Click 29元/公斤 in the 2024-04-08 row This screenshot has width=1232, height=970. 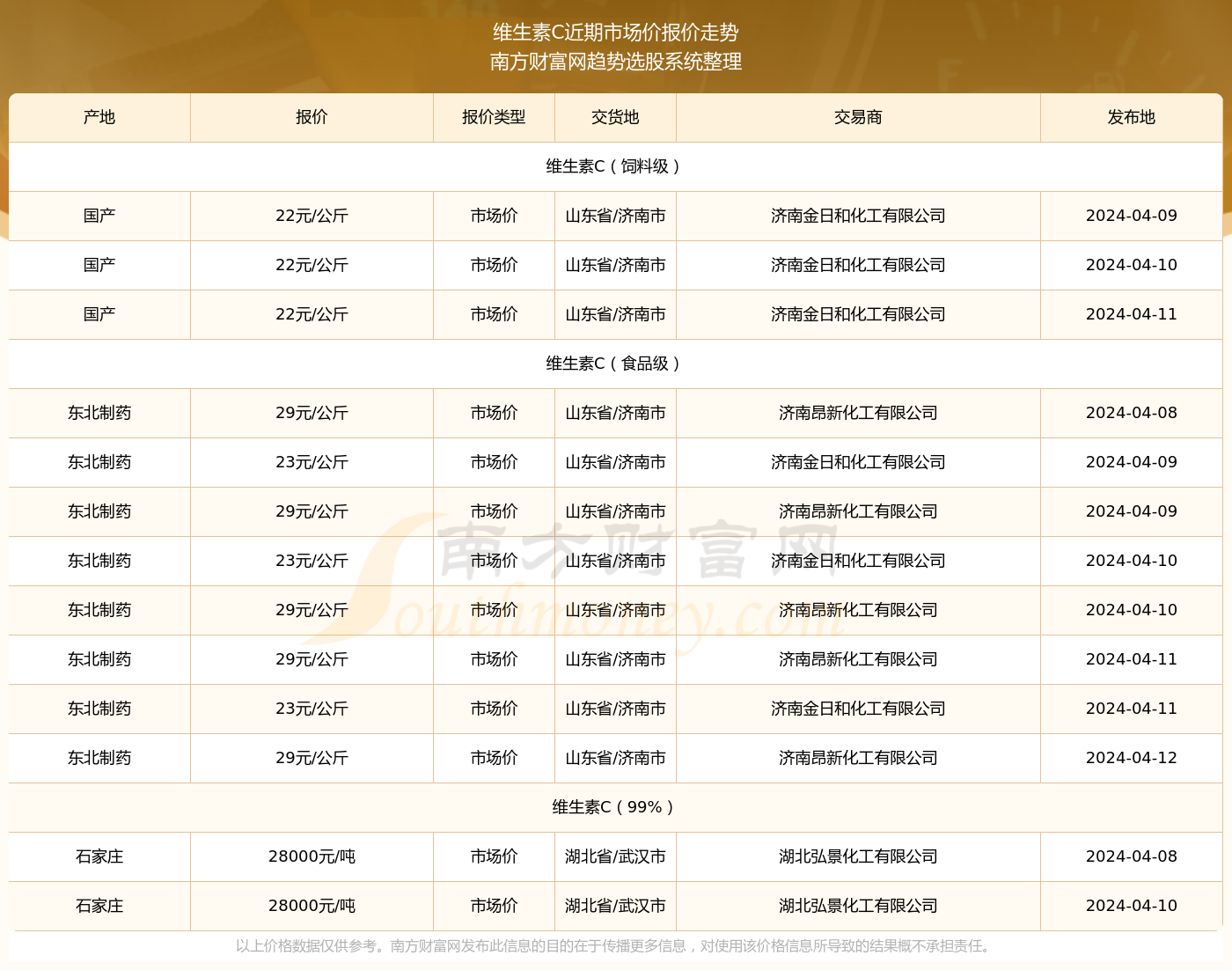312,413
